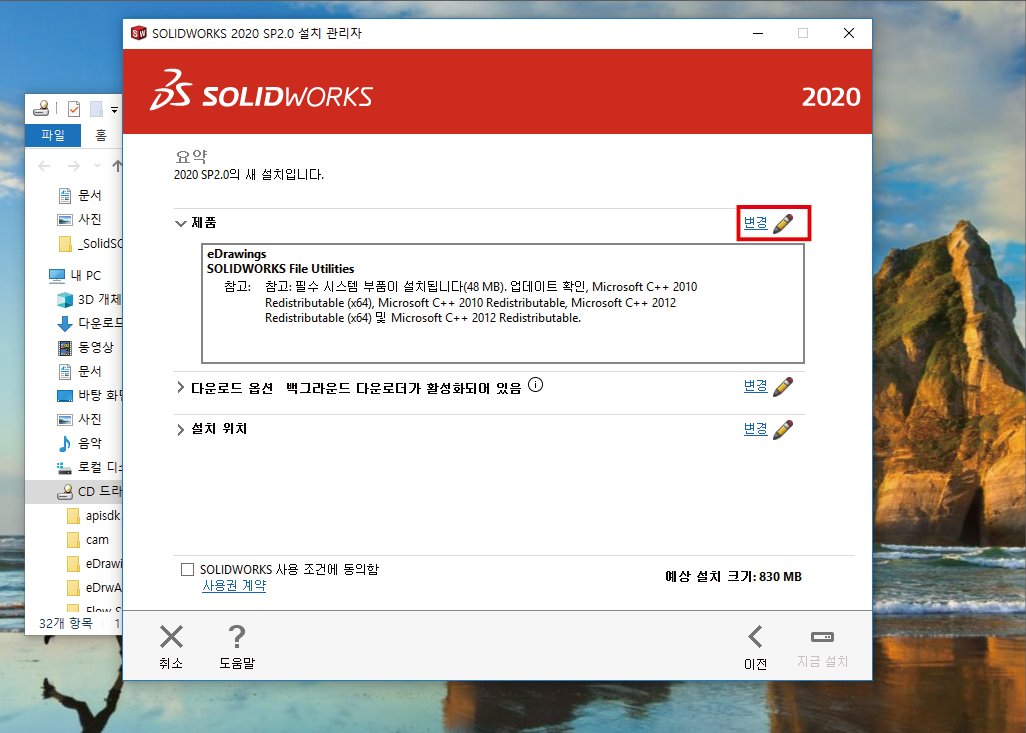Select eDrawings folder in Explorer tree

pyautogui.click(x=94, y=563)
